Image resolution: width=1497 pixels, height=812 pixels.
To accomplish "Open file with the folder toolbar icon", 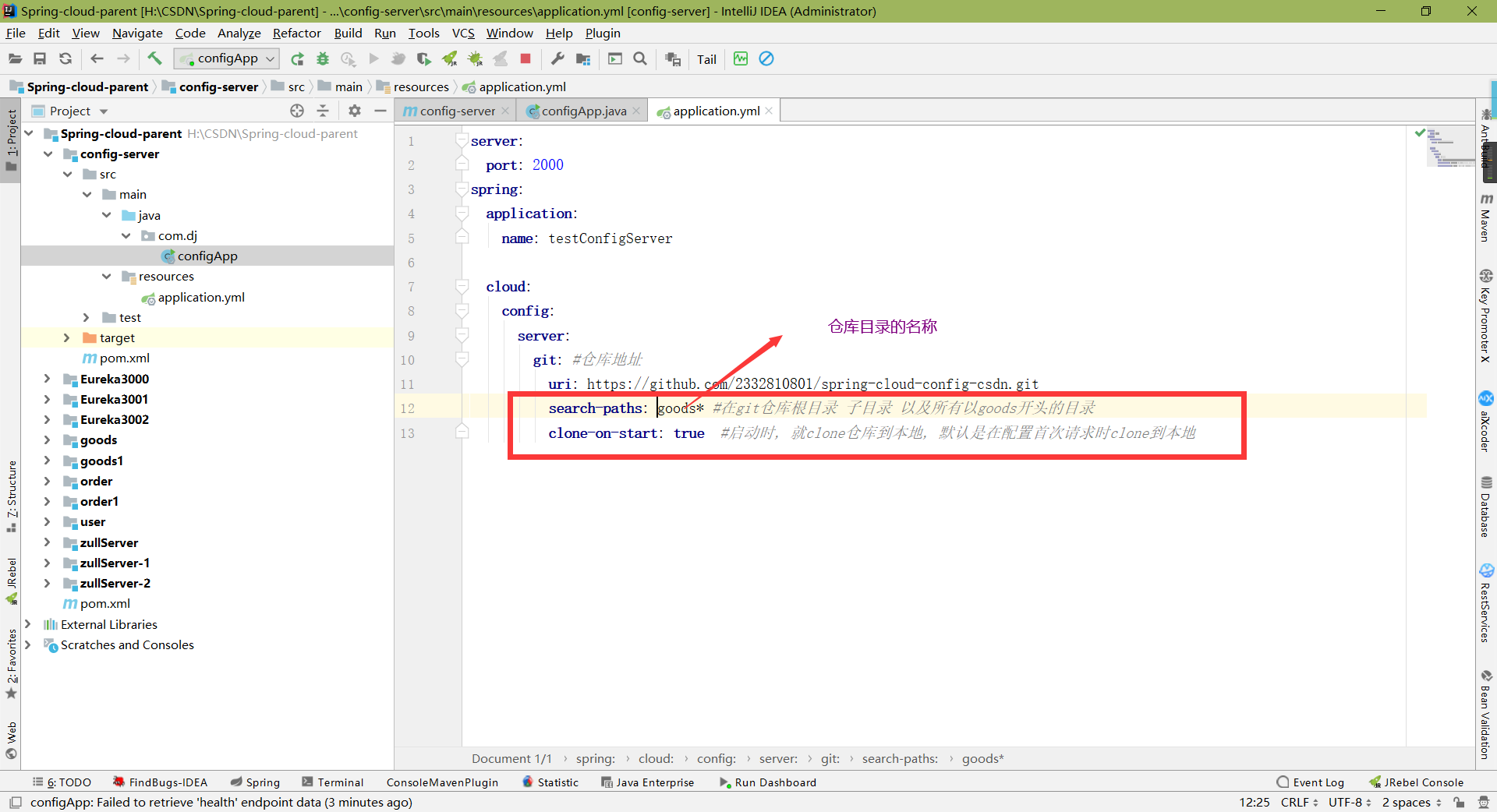I will pos(15,58).
